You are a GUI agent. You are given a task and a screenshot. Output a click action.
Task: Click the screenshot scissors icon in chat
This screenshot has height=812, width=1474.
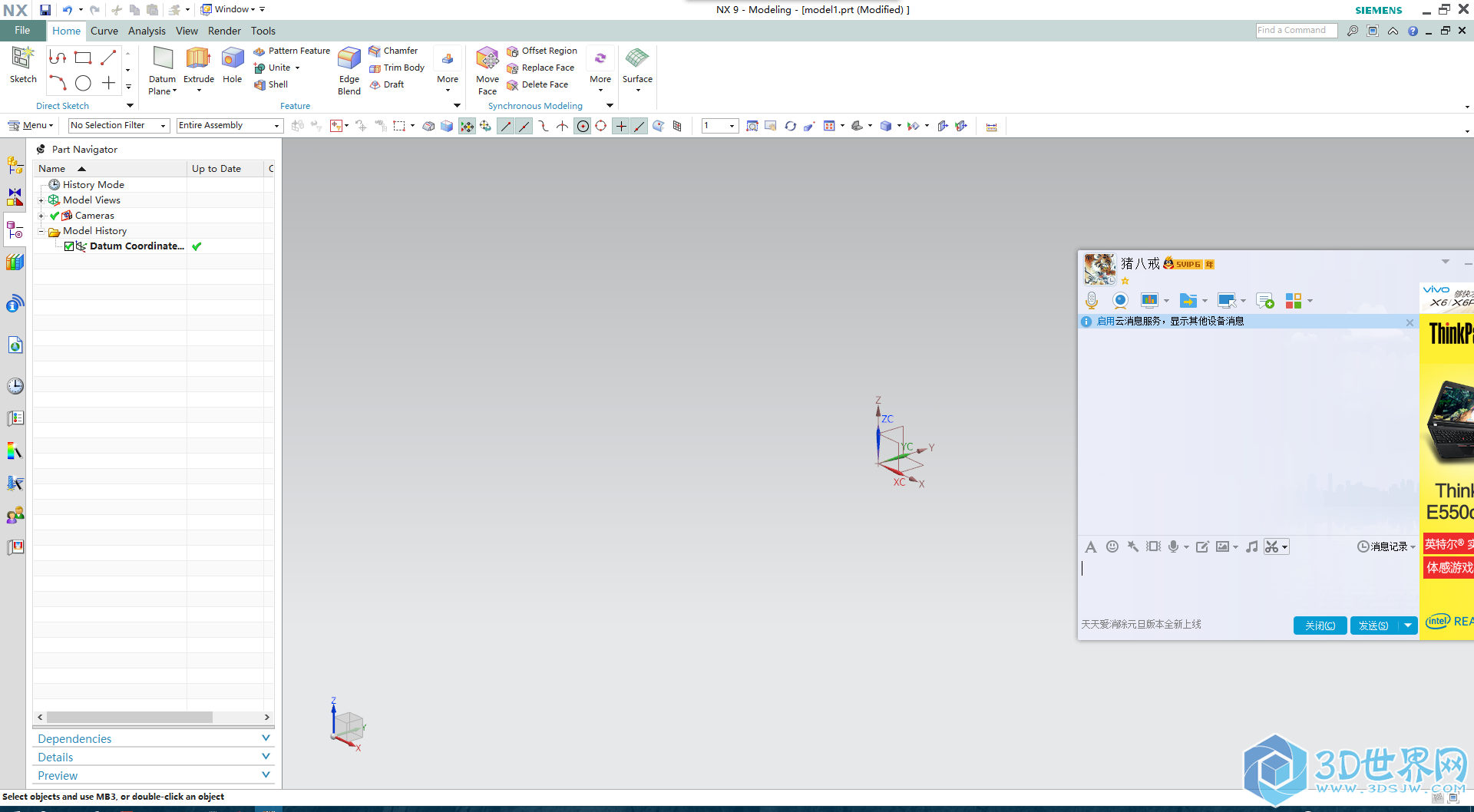pos(1272,546)
